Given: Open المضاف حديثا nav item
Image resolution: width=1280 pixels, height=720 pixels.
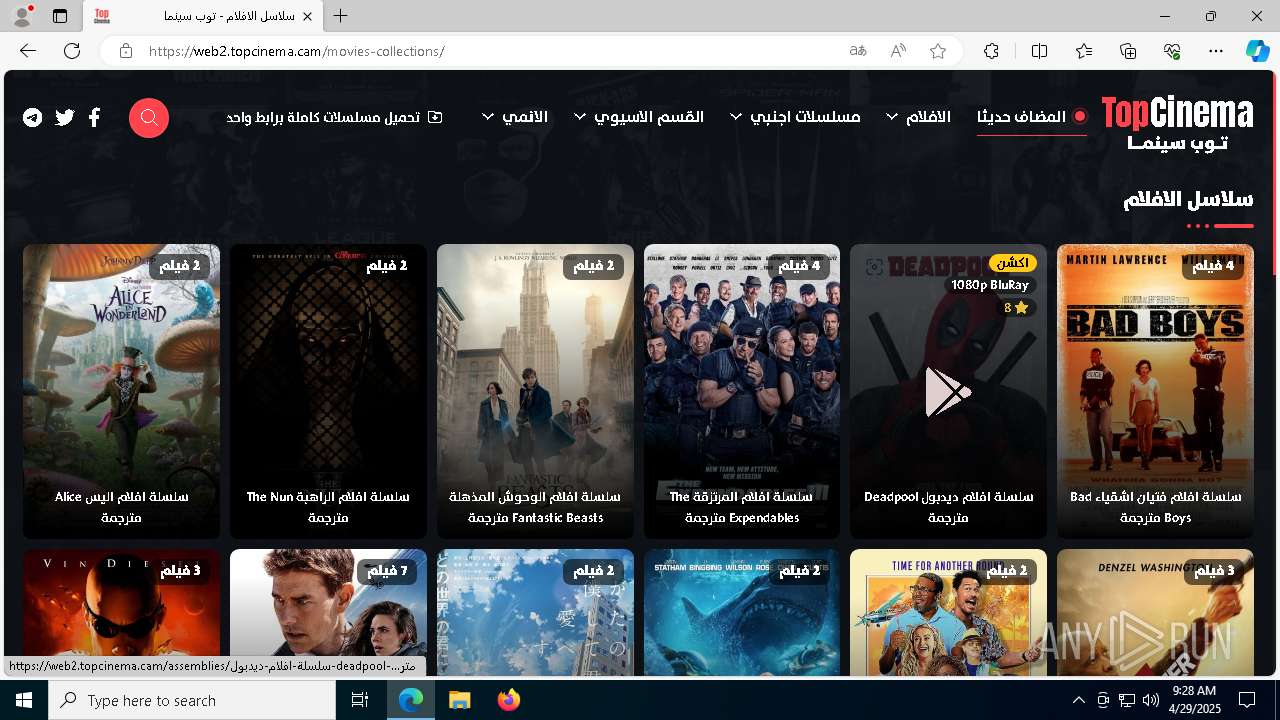Looking at the screenshot, I should point(1031,117).
